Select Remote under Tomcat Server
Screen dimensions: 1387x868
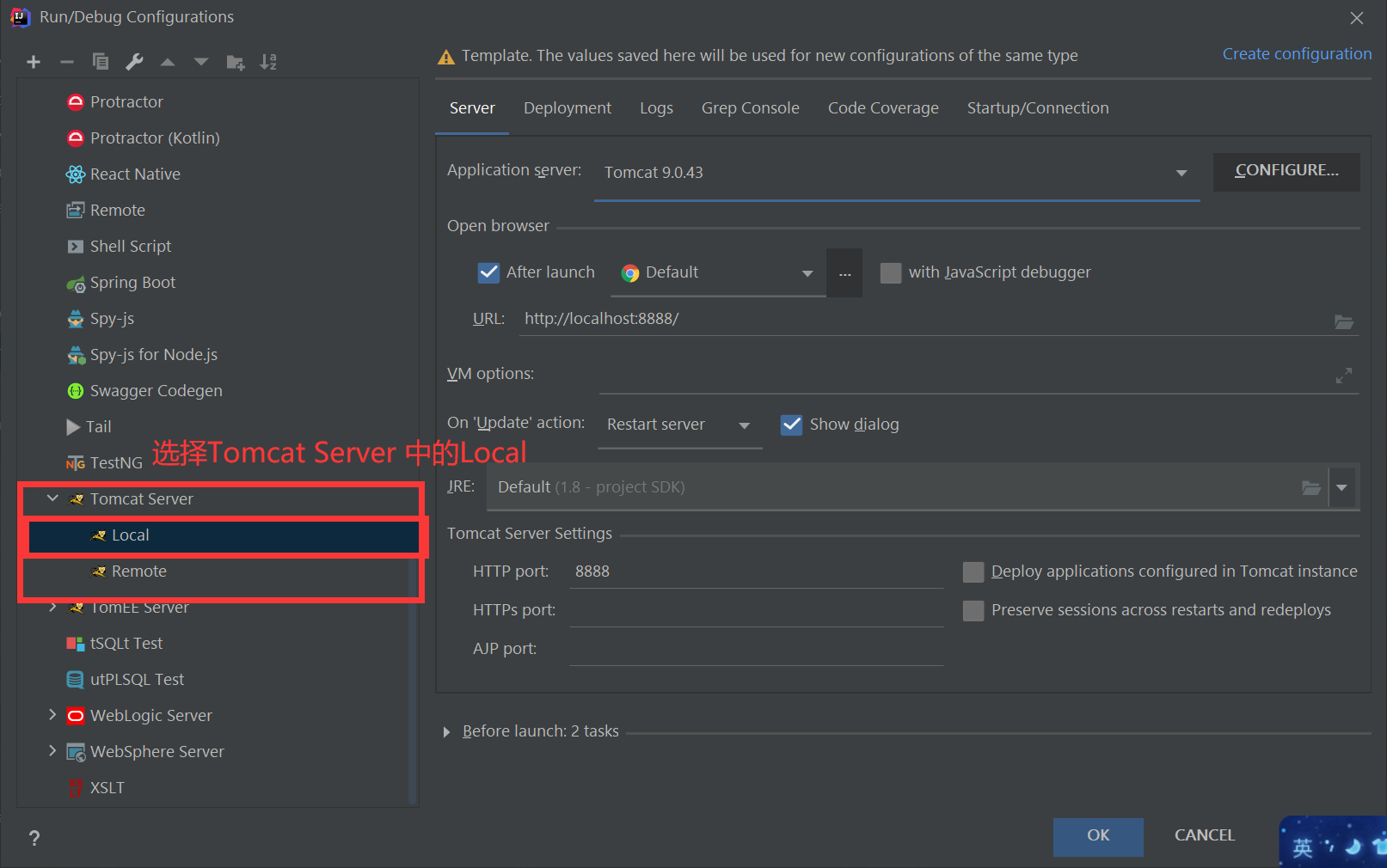coord(224,572)
